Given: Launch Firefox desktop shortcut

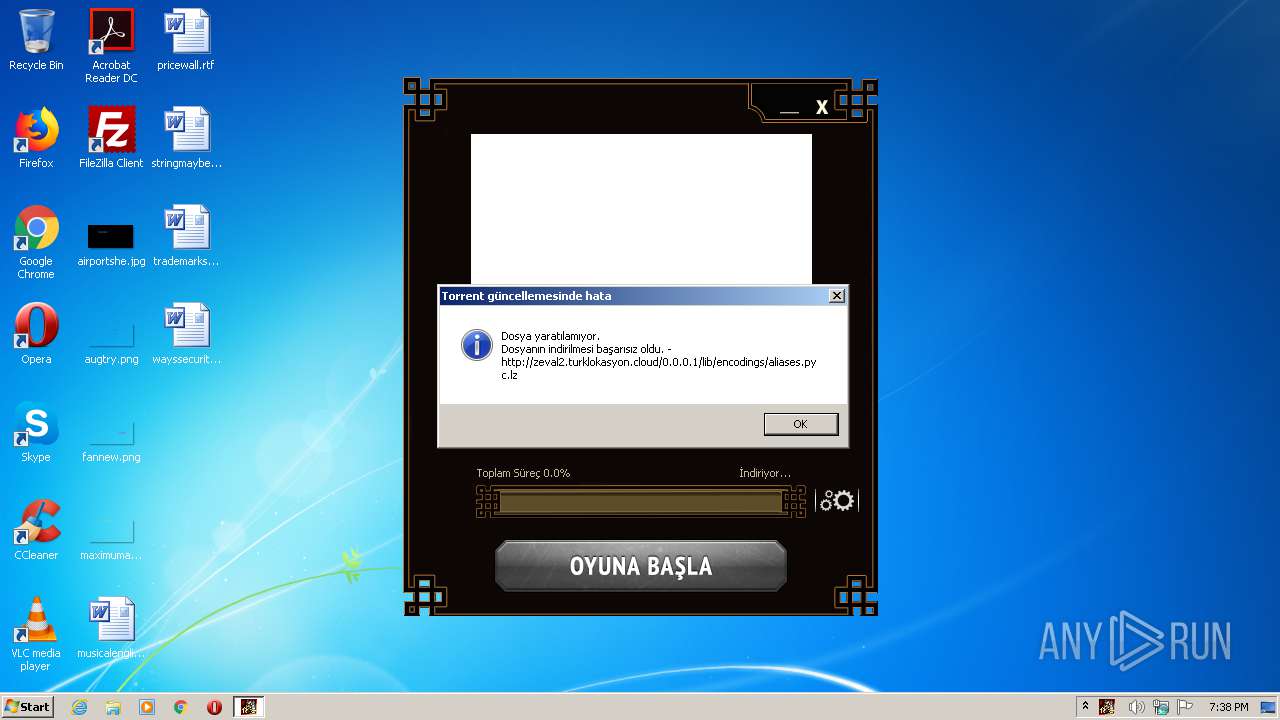Looking at the screenshot, I should [x=36, y=138].
